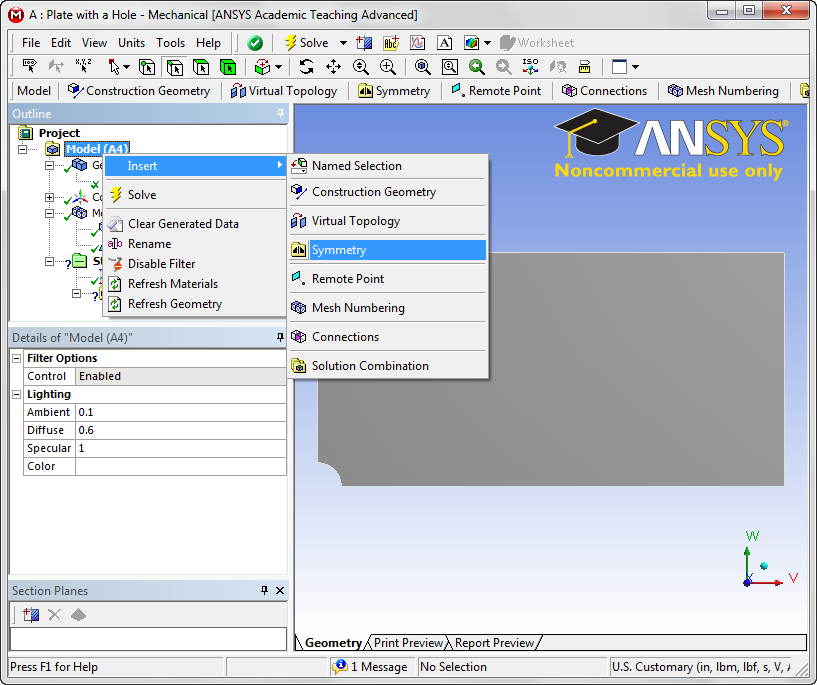Click the Solve lightning button in toolbar
The image size is (817, 685).
(x=306, y=43)
